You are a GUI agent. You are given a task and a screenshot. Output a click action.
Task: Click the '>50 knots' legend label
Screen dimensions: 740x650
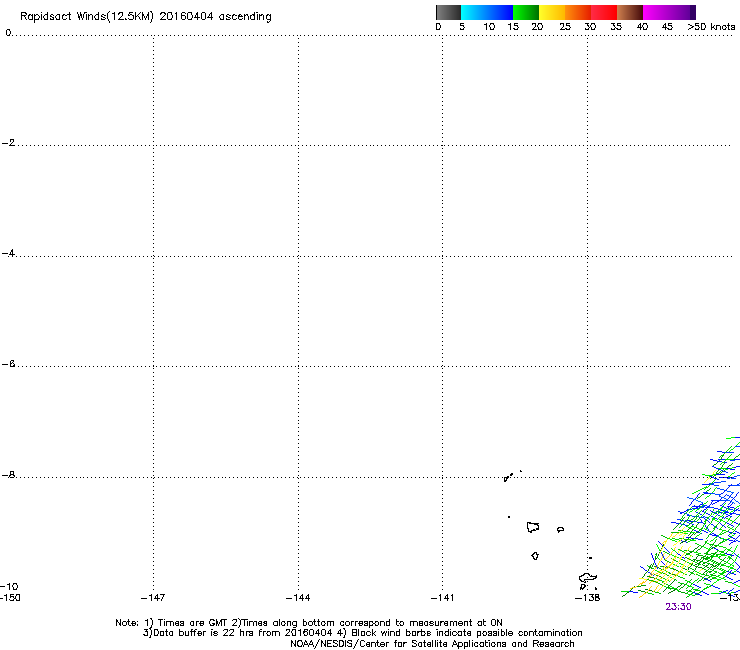point(711,27)
